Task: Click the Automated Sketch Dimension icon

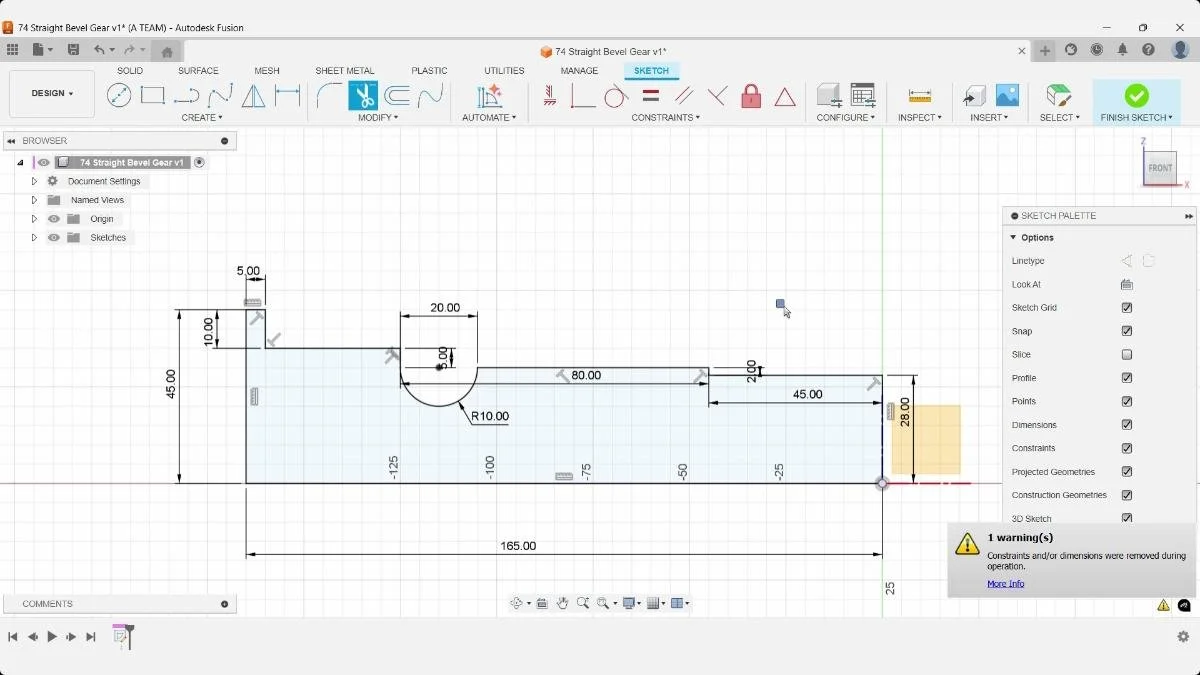Action: (x=489, y=96)
